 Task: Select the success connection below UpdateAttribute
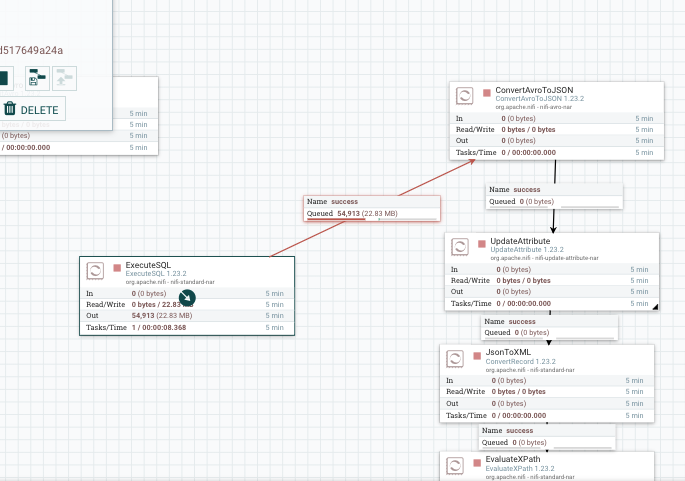[x=550, y=327]
